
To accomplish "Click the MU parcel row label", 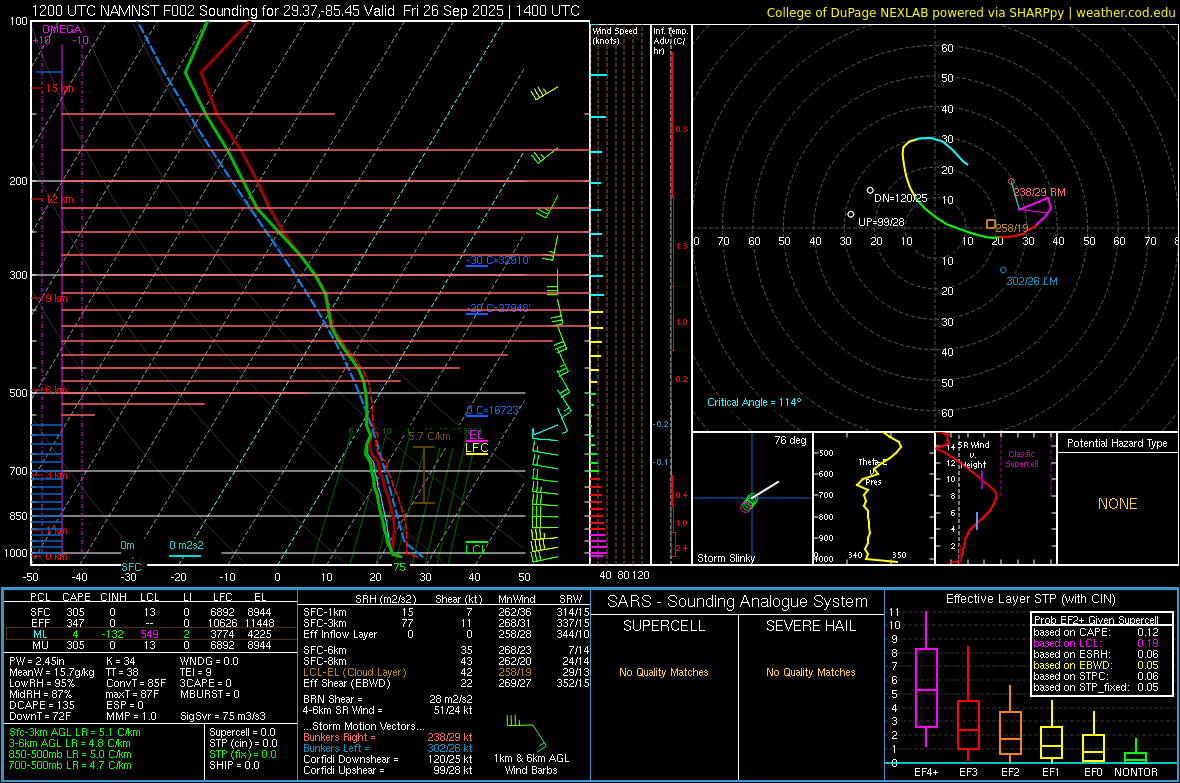I will click(x=40, y=645).
